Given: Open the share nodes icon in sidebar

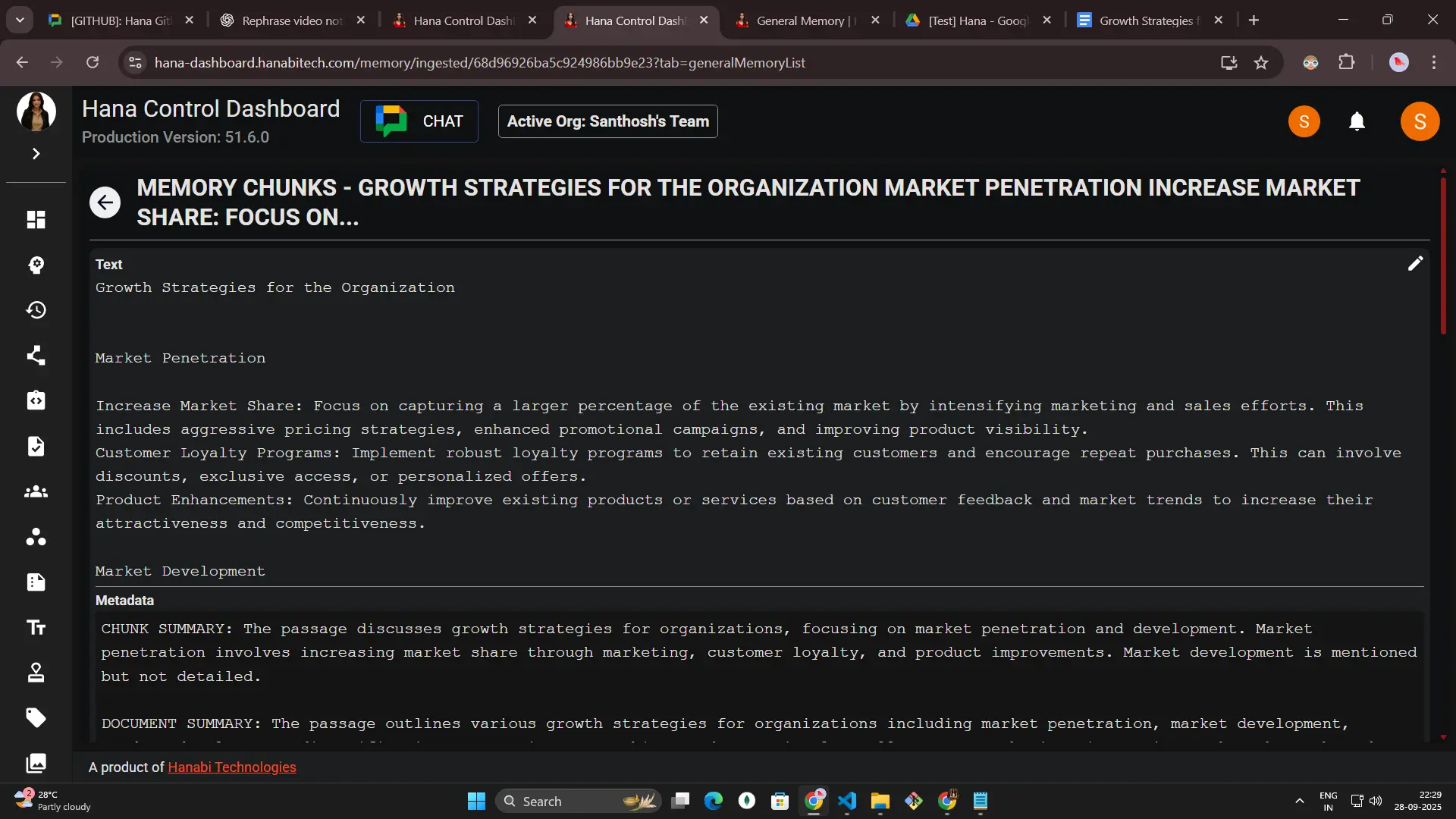Looking at the screenshot, I should tap(36, 356).
